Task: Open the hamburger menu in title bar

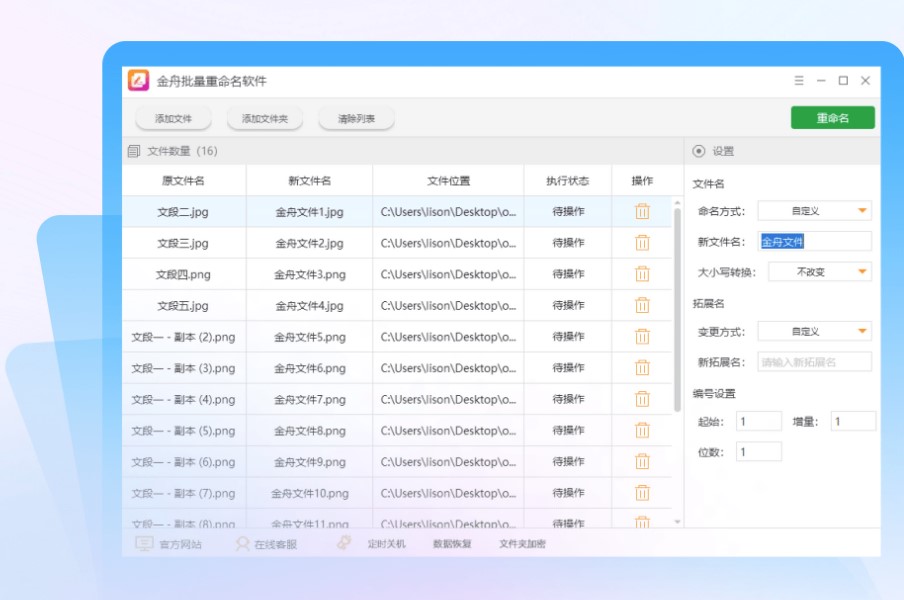Action: point(798,81)
